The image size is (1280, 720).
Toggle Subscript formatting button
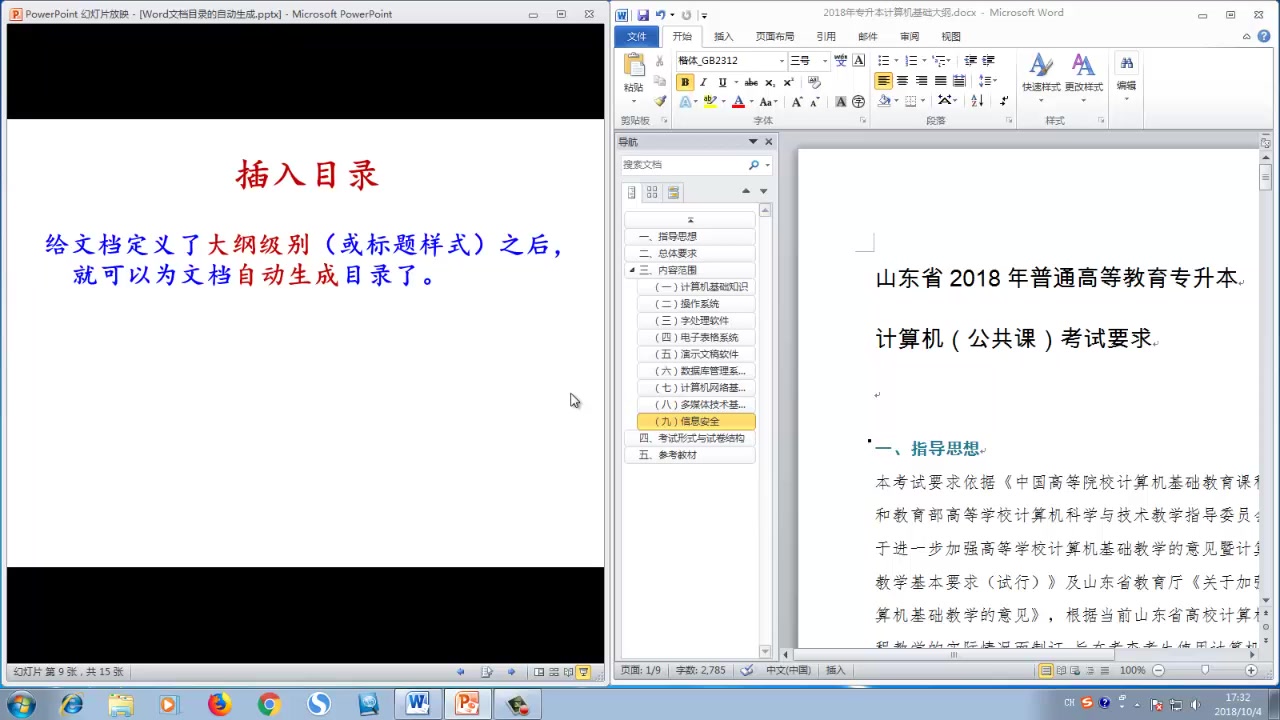[x=771, y=82]
